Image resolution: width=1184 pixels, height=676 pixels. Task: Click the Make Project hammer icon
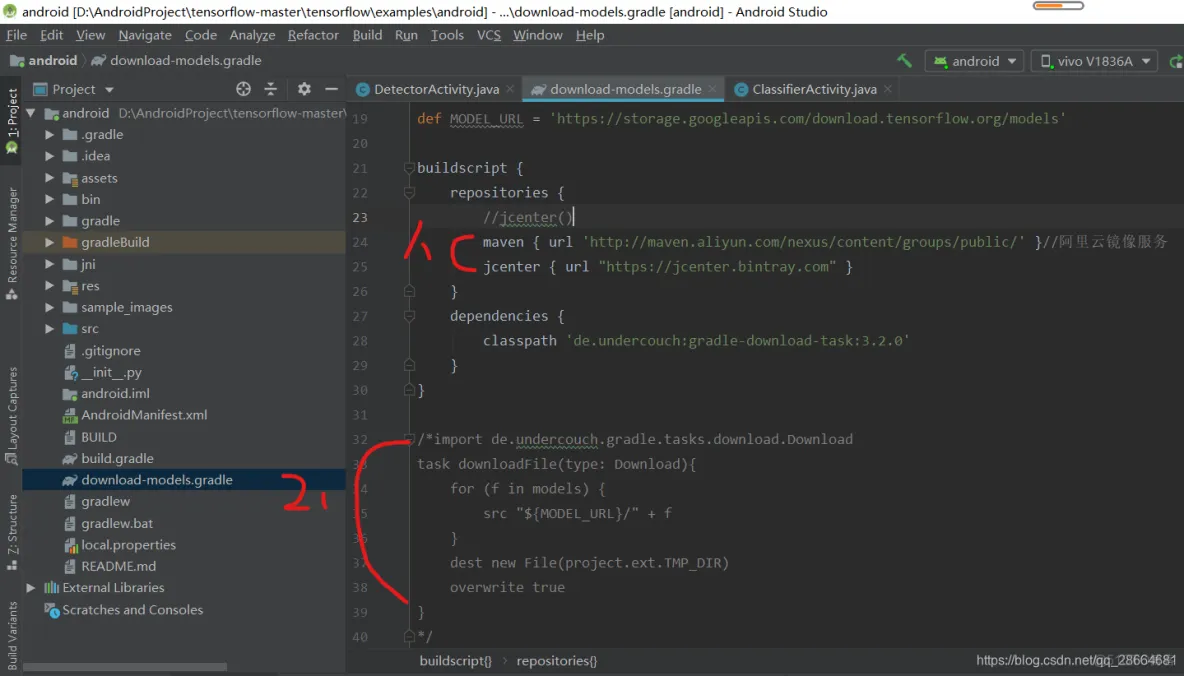tap(904, 61)
